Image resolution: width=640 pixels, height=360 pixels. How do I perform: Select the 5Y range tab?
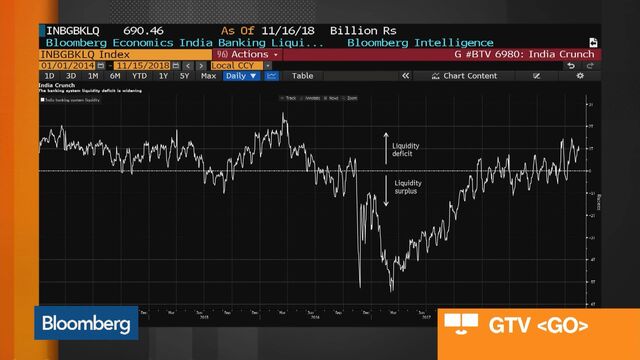184,76
